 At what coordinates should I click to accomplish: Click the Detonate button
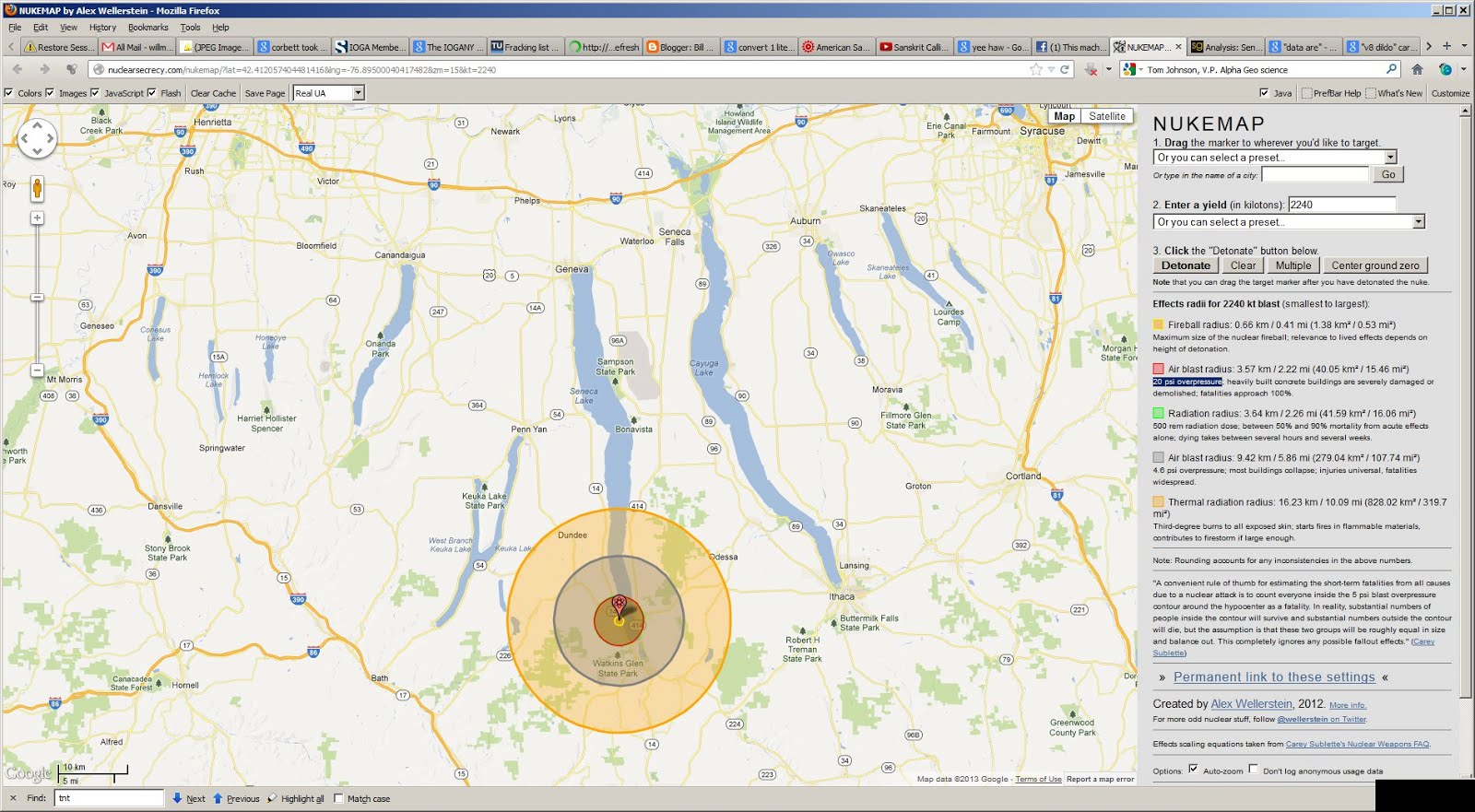tap(1186, 265)
